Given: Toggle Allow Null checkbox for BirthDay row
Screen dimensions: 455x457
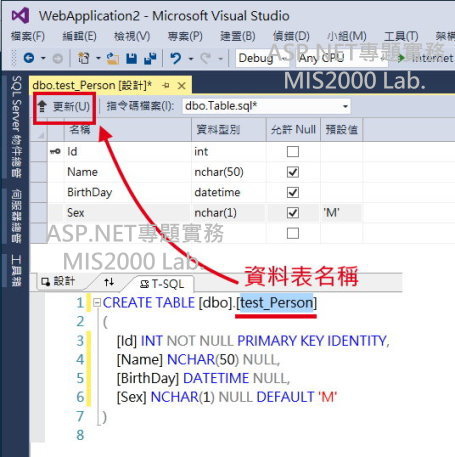Looking at the screenshot, I should (x=293, y=192).
